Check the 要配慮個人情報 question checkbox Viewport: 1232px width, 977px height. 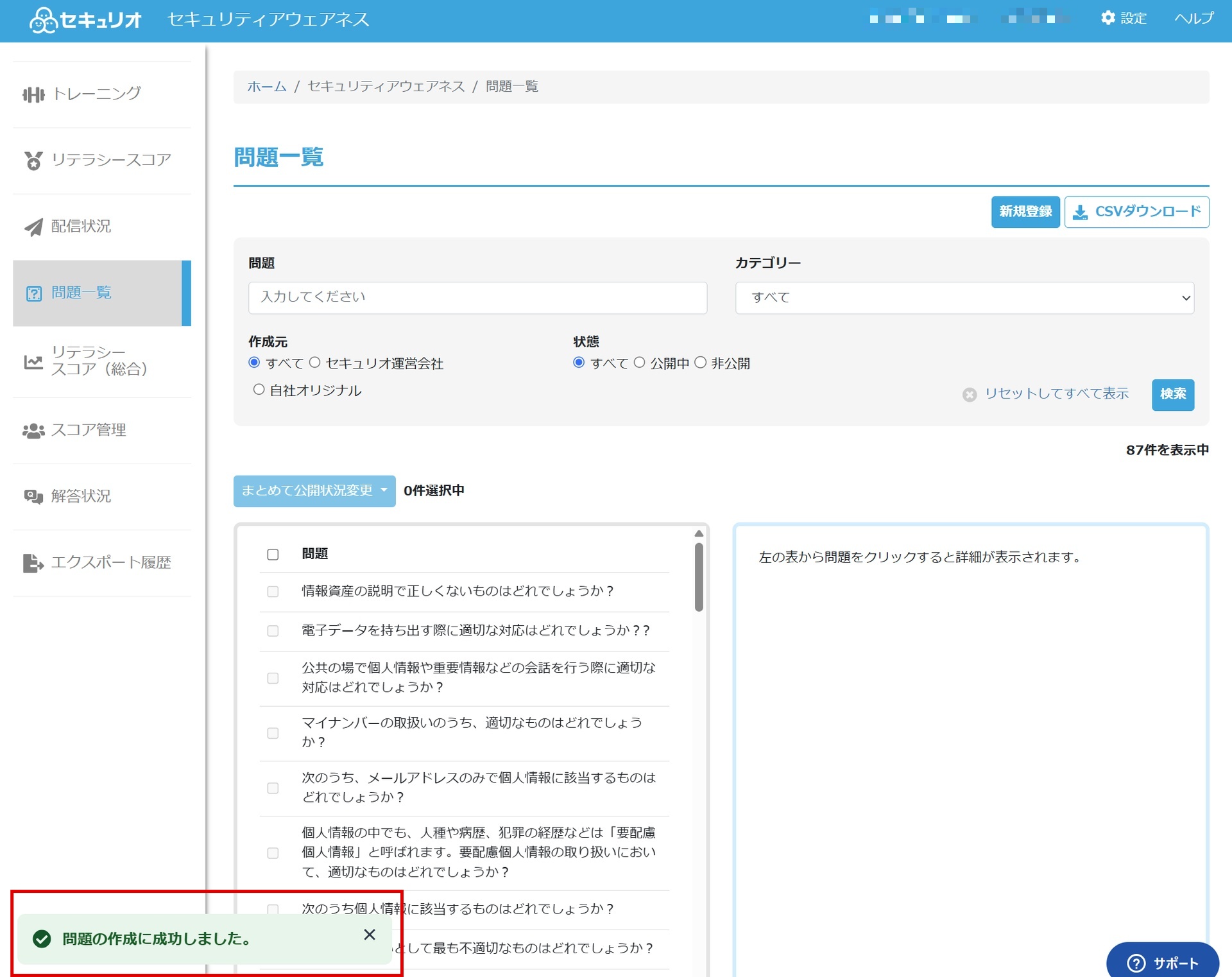pyautogui.click(x=273, y=853)
